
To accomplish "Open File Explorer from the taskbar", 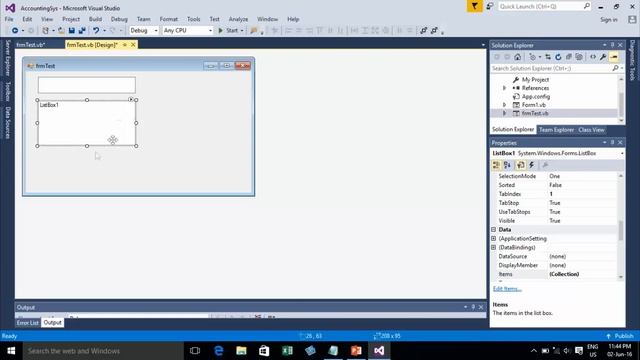I will pyautogui.click(x=241, y=351).
